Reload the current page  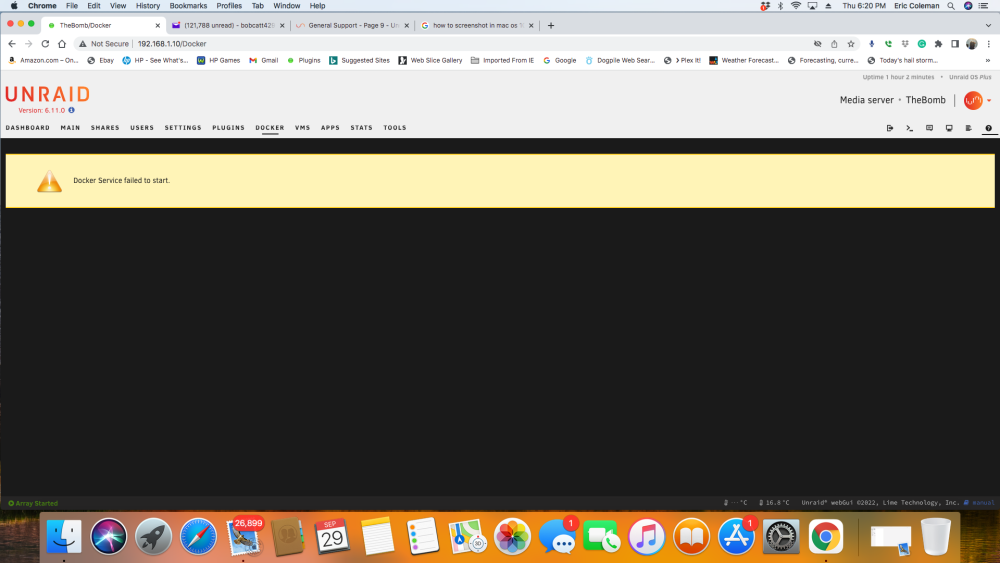(45, 43)
